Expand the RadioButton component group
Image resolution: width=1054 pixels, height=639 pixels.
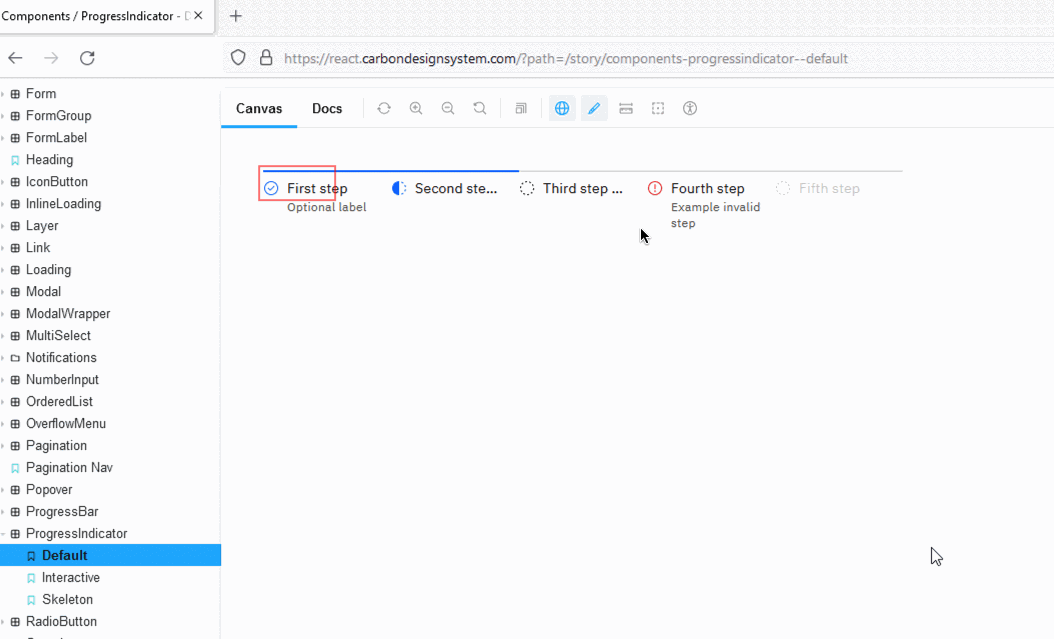[x=64, y=621]
